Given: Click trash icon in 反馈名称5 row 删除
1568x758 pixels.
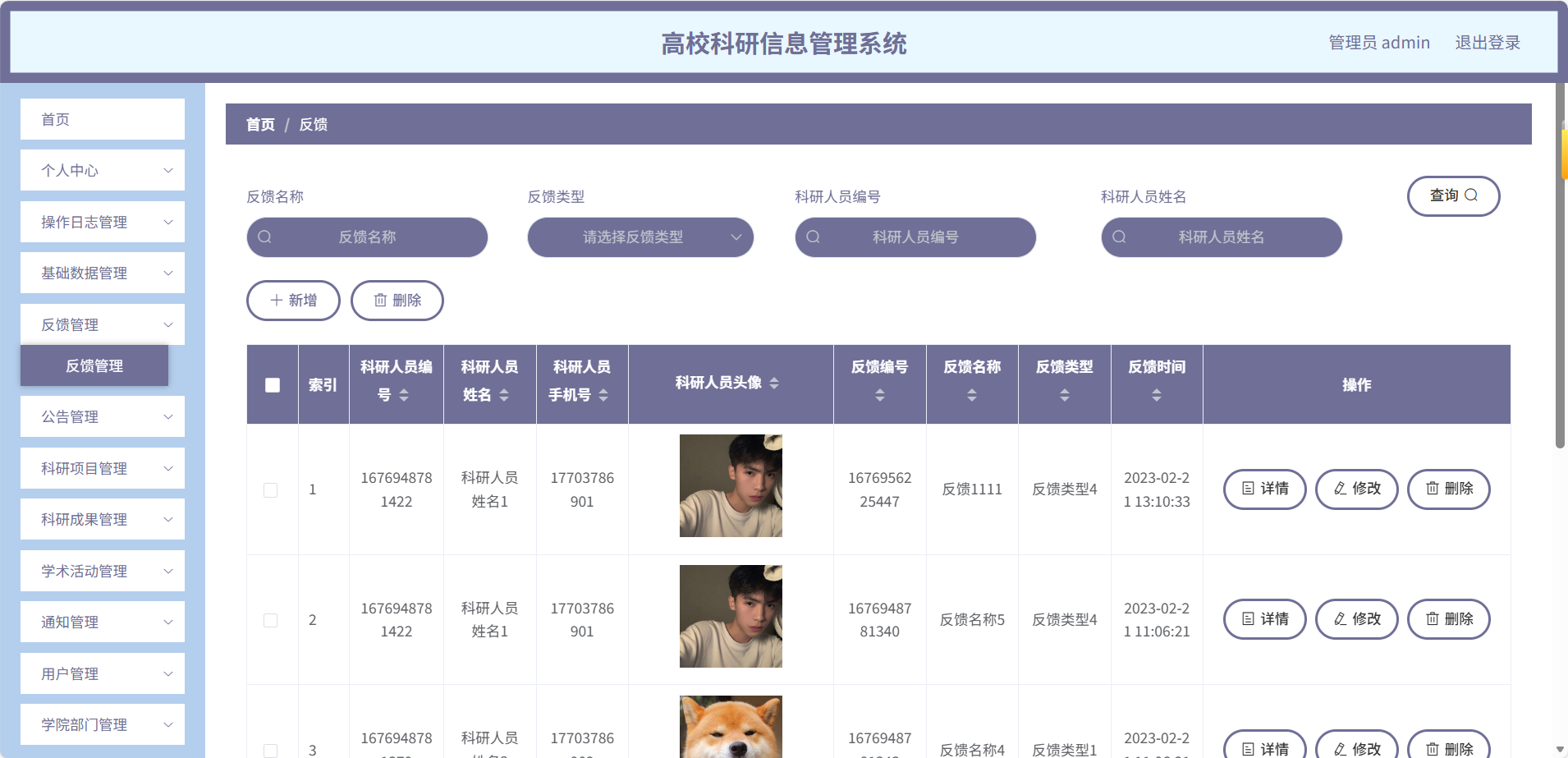Looking at the screenshot, I should 1432,619.
